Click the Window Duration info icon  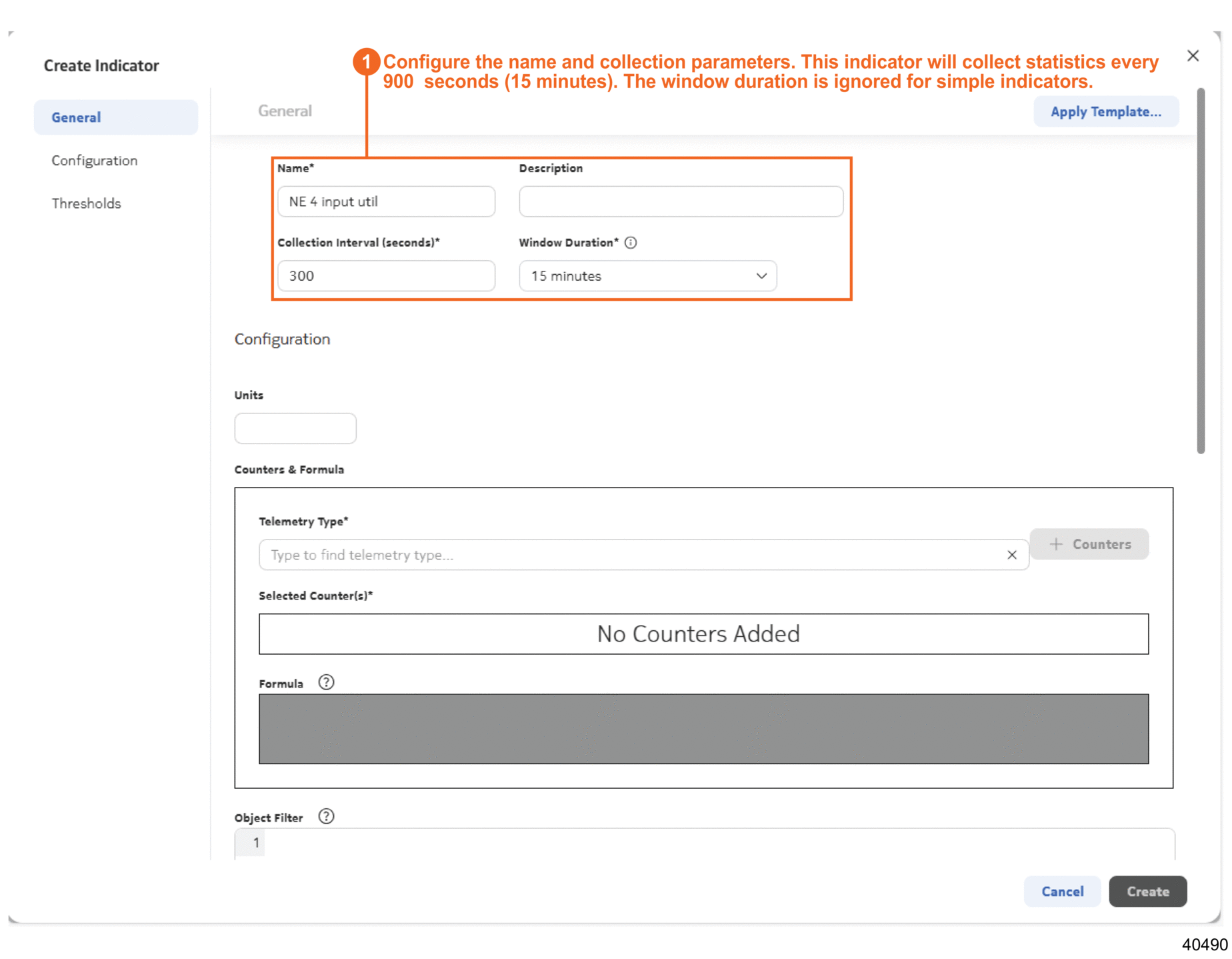(630, 243)
